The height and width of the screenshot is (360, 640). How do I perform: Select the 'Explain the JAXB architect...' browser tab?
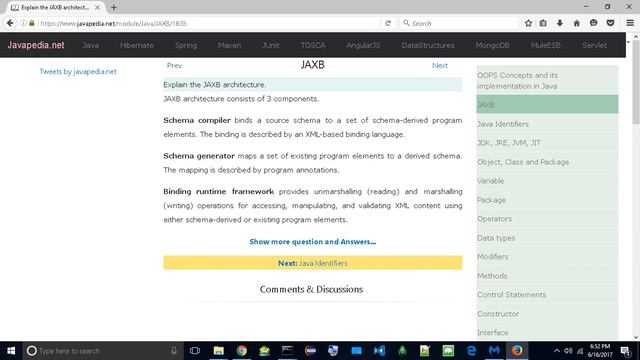click(55, 7)
